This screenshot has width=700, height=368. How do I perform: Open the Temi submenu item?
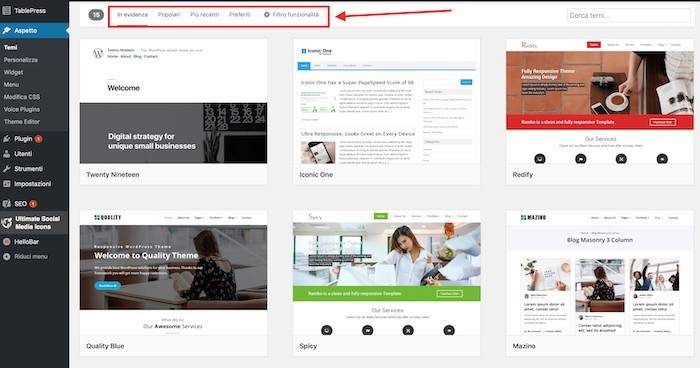click(11, 47)
